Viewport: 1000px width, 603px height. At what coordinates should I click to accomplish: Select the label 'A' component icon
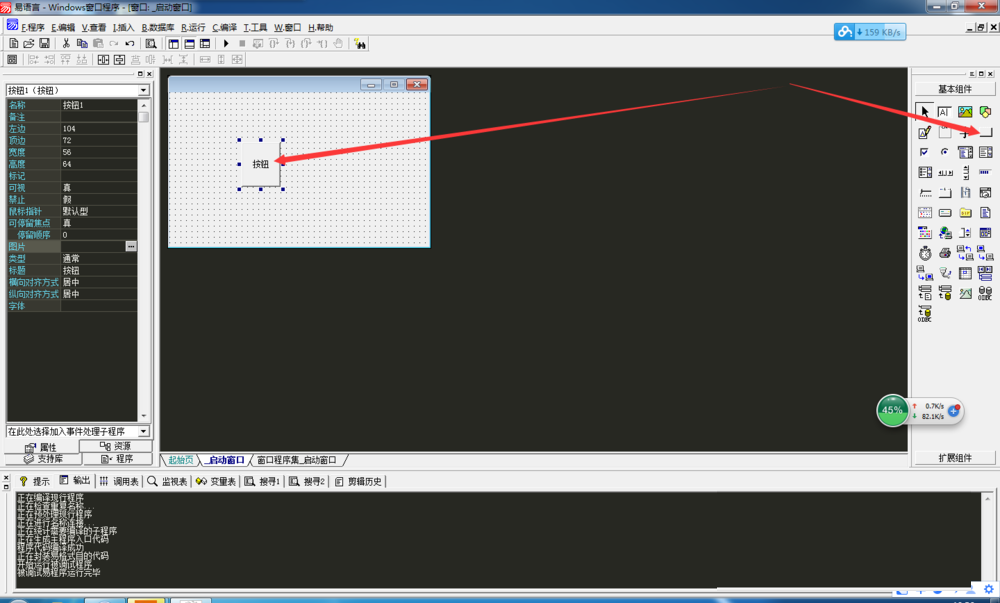pos(945,112)
